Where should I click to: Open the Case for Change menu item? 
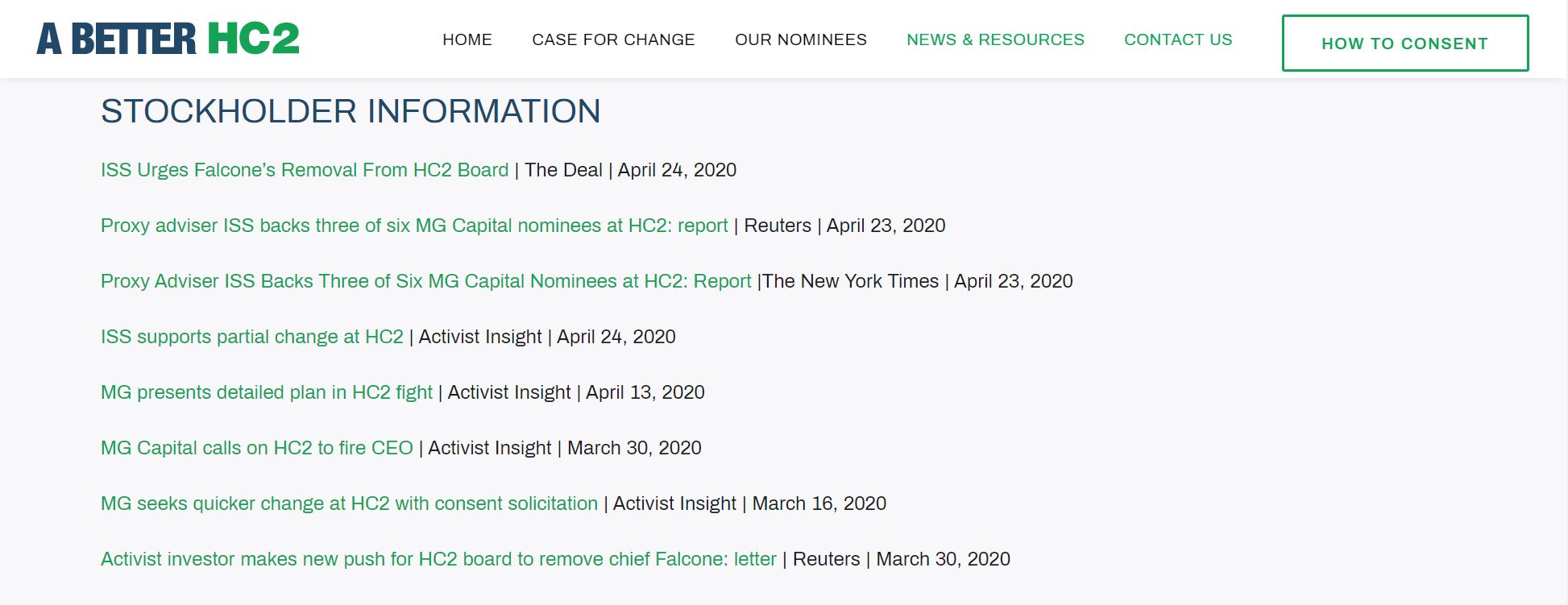tap(613, 39)
